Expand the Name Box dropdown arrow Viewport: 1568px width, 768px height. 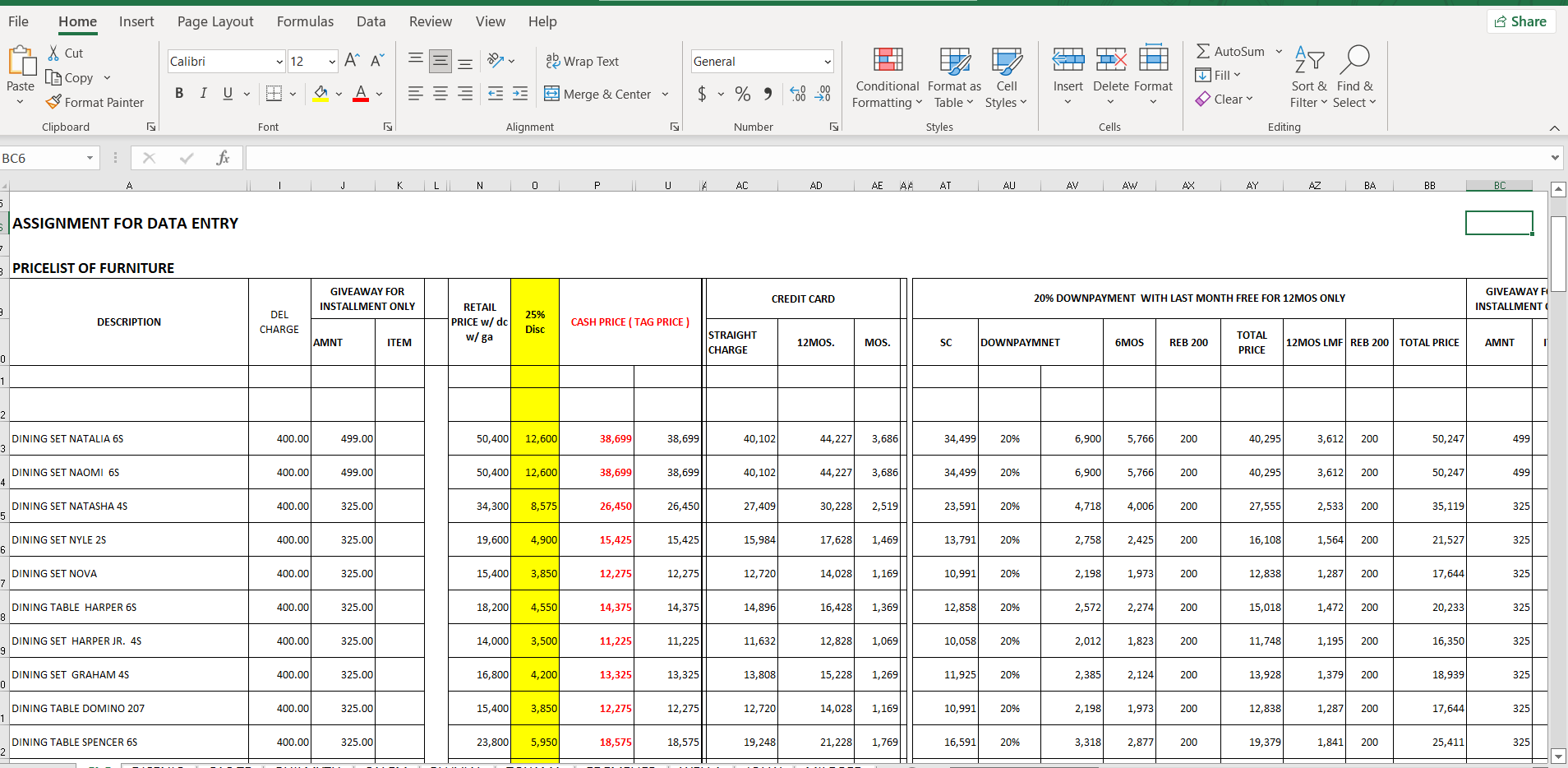tap(90, 158)
